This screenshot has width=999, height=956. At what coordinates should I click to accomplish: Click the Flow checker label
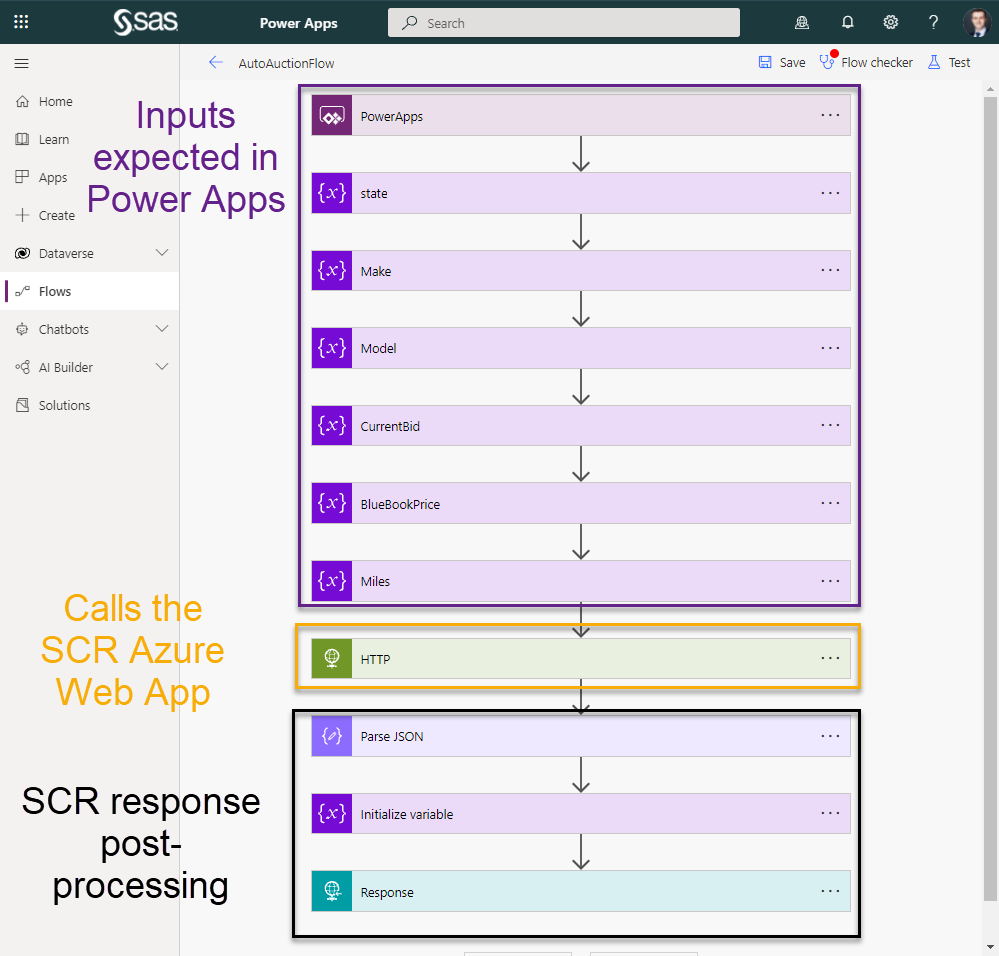[877, 62]
